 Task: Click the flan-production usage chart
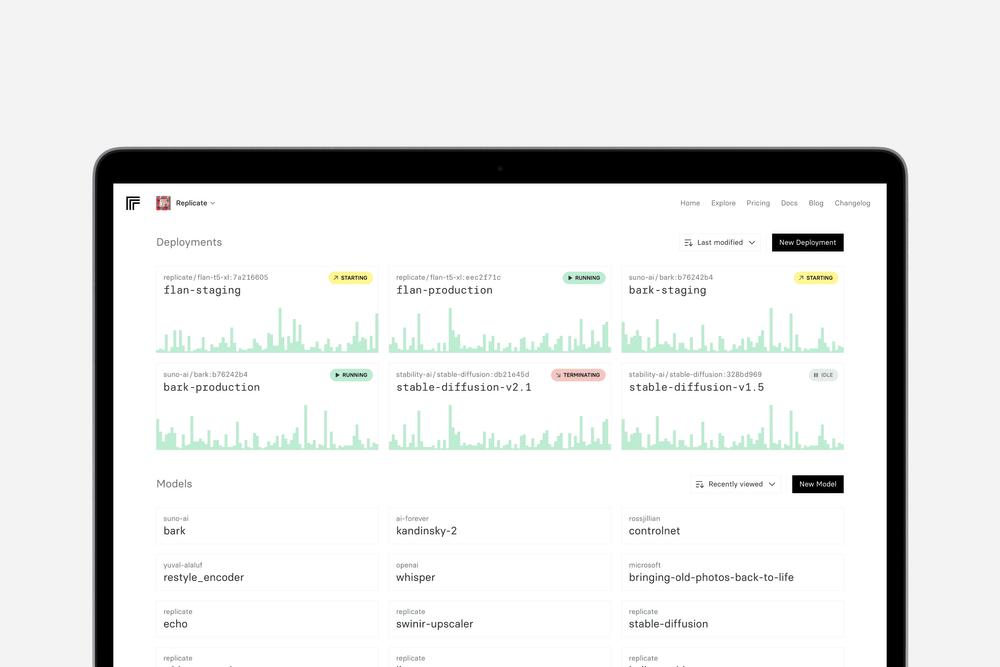click(x=500, y=330)
